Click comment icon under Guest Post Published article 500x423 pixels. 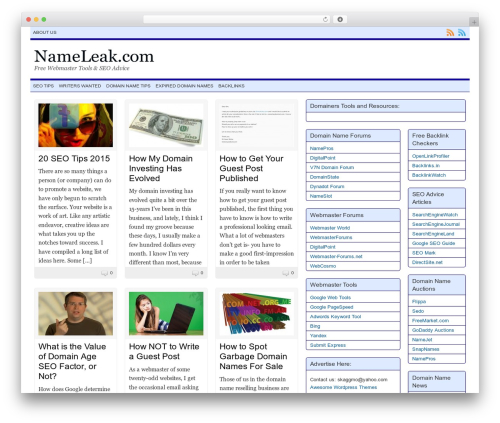(286, 273)
